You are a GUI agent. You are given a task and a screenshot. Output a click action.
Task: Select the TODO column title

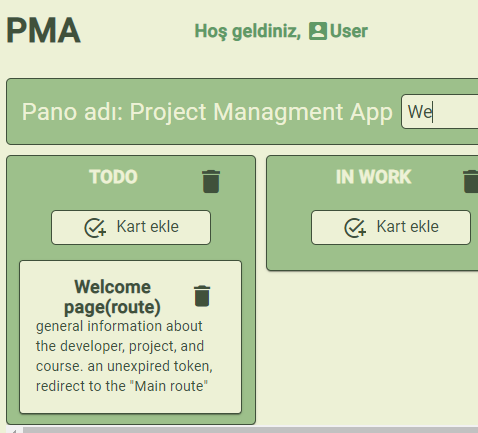(113, 177)
